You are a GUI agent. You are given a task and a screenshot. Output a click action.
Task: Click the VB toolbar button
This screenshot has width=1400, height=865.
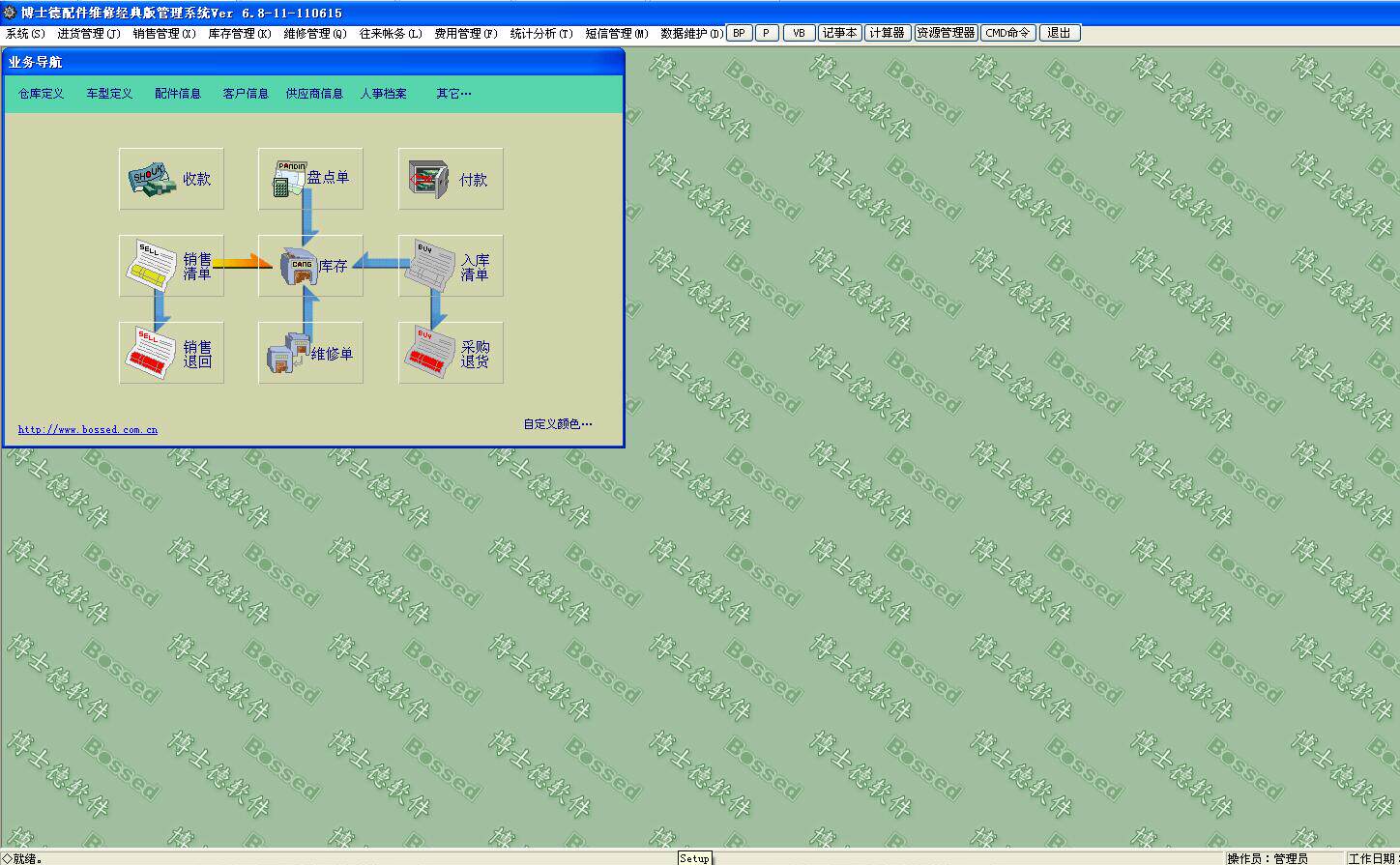(799, 33)
